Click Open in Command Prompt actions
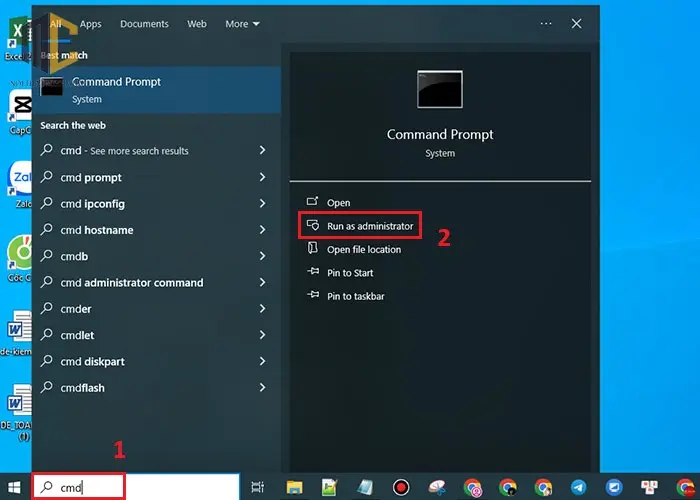Viewport: 700px width, 500px height. tap(338, 203)
